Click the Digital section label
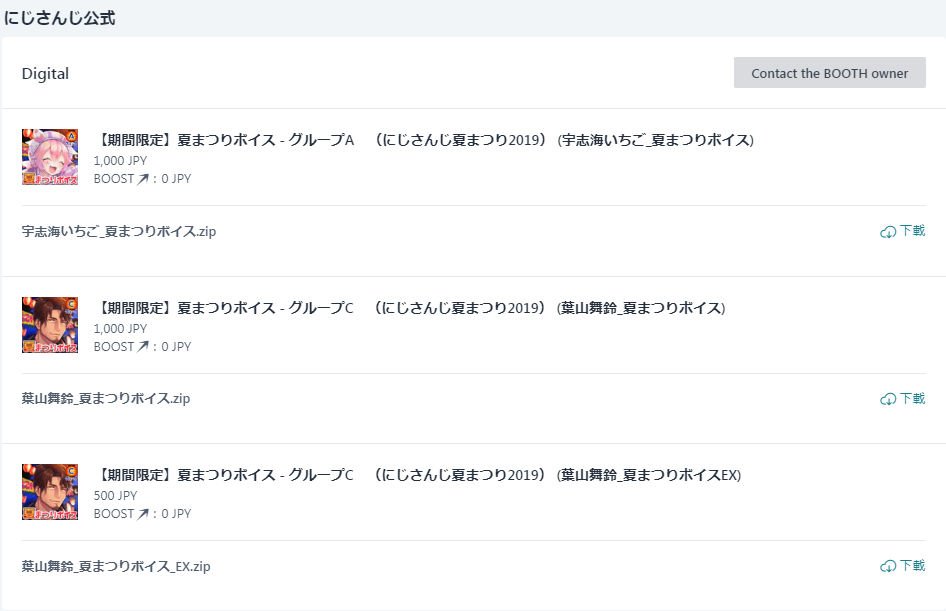The width and height of the screenshot is (946, 611). (45, 74)
